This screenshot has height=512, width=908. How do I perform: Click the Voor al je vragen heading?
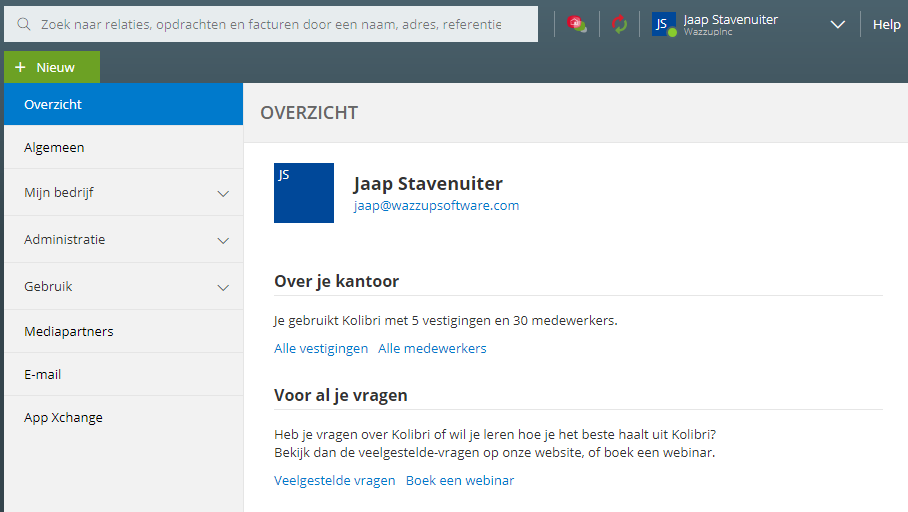click(x=340, y=395)
